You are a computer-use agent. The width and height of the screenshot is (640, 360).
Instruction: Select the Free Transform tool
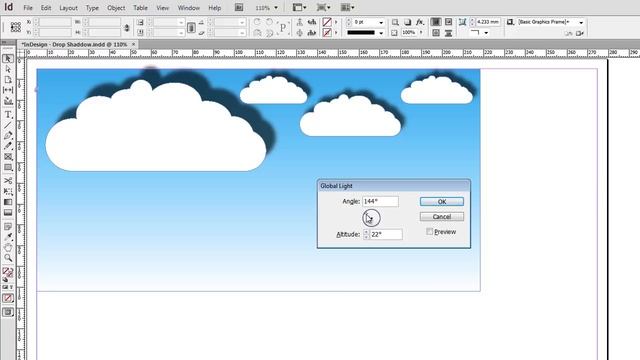[x=8, y=191]
